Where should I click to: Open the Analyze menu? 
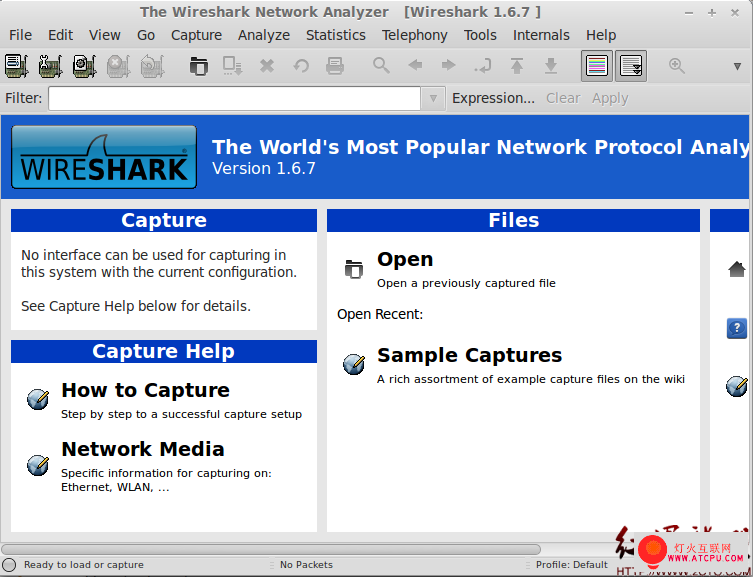click(264, 35)
